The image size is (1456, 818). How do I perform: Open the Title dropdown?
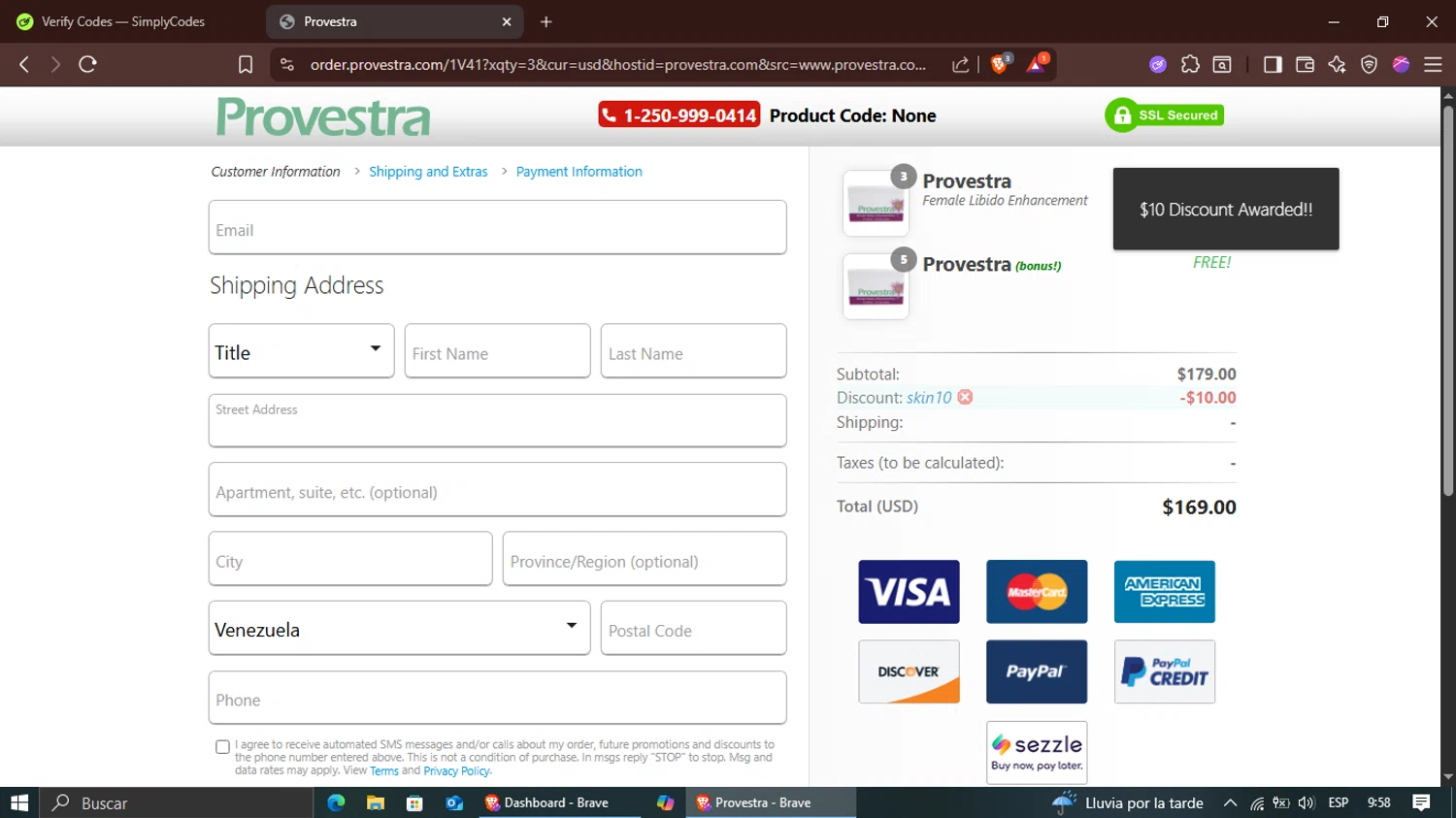[301, 351]
